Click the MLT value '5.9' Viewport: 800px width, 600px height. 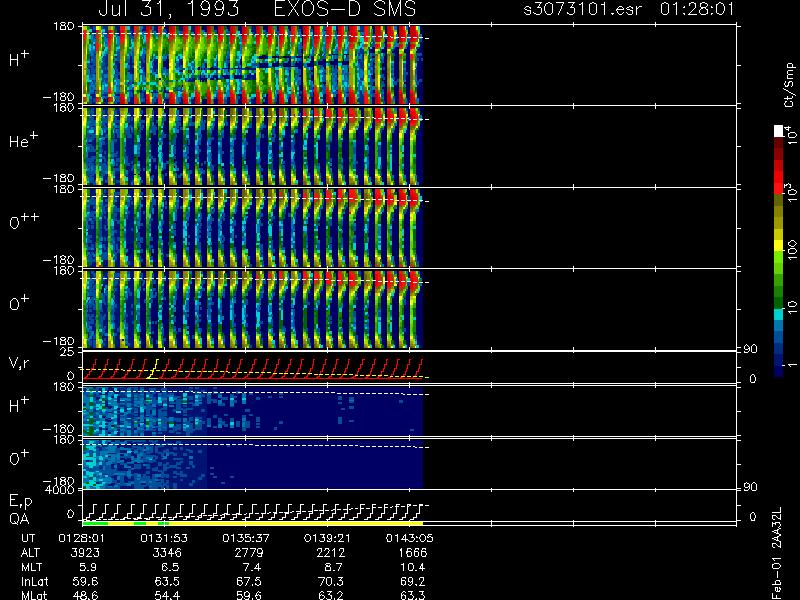tap(88, 567)
